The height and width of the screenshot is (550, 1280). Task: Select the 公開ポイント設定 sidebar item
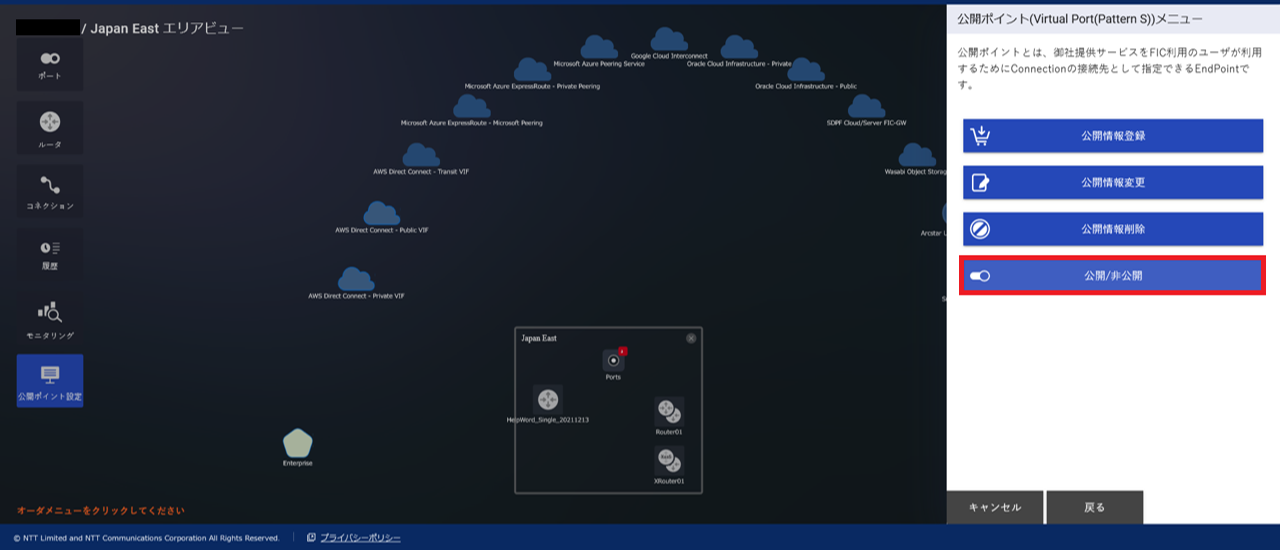pyautogui.click(x=50, y=381)
